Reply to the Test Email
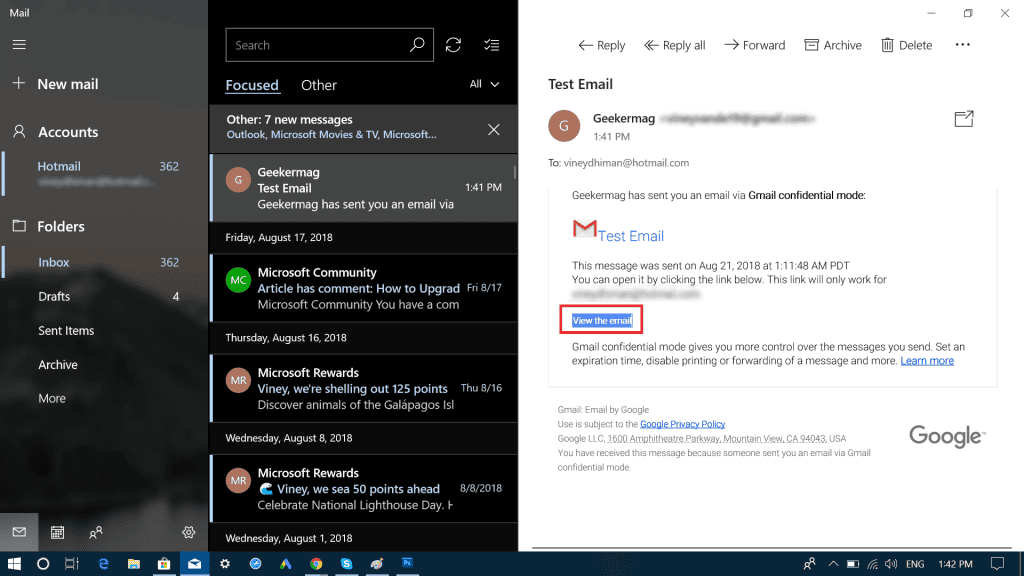 pos(601,45)
